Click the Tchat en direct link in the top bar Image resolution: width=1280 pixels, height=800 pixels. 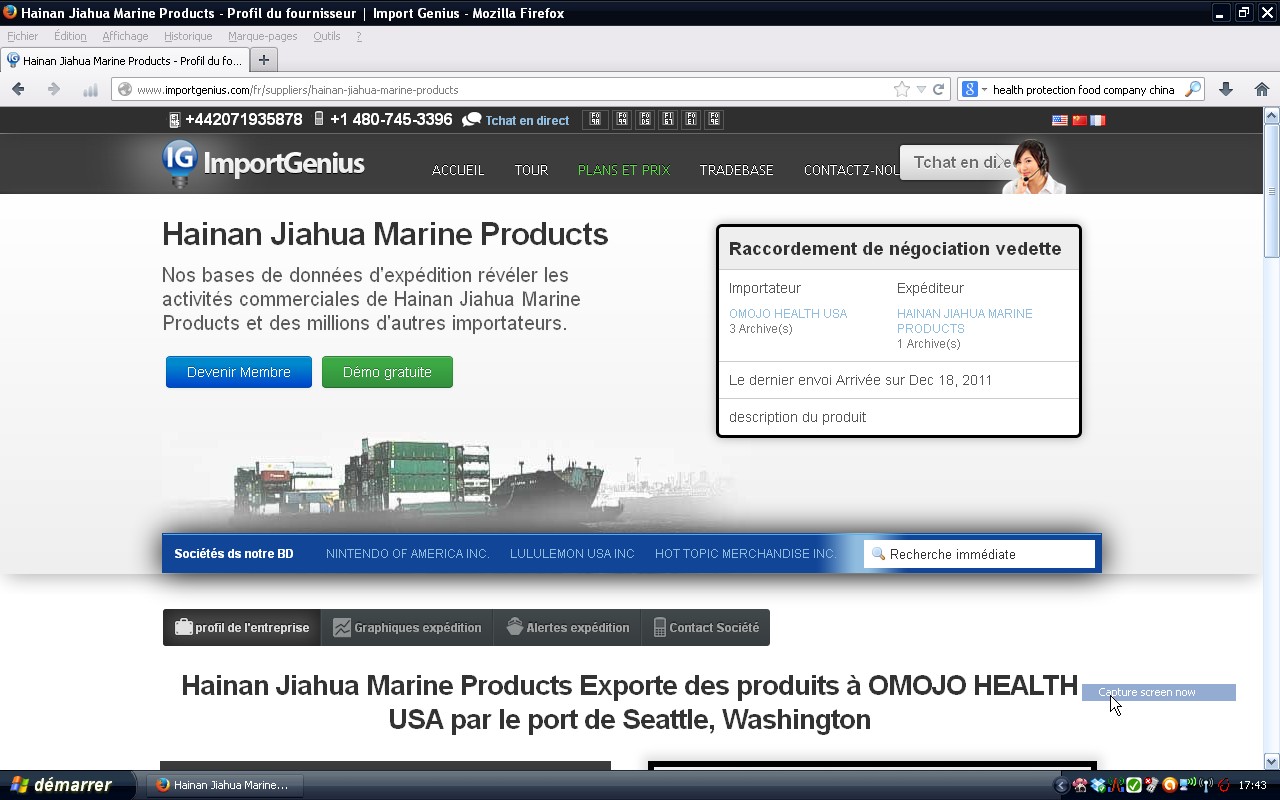(x=527, y=120)
